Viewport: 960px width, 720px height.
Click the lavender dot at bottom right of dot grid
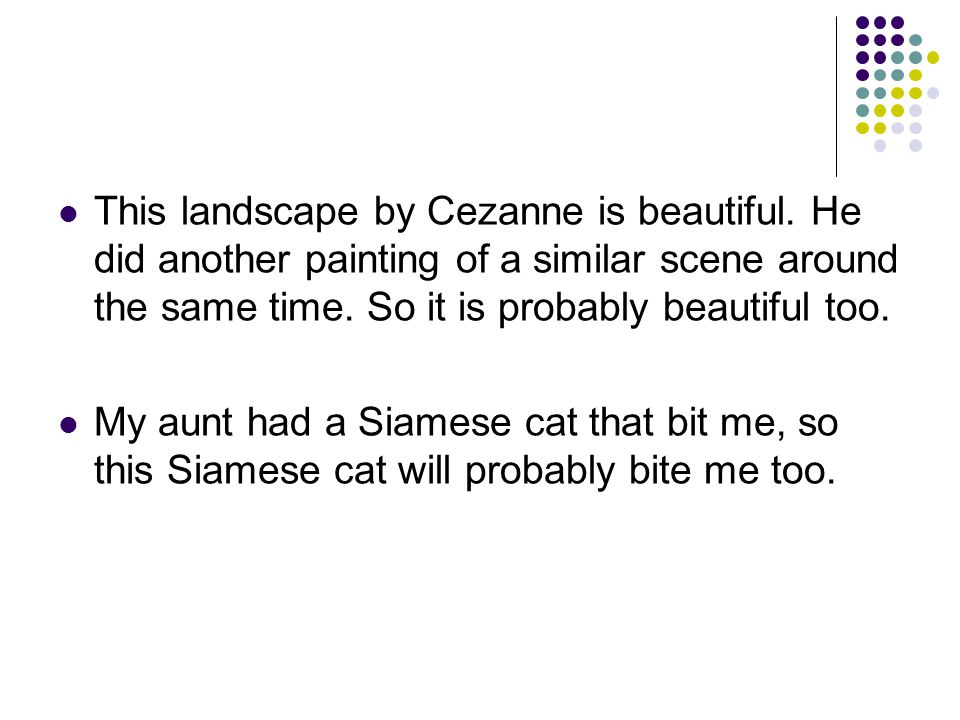pyautogui.click(x=915, y=146)
